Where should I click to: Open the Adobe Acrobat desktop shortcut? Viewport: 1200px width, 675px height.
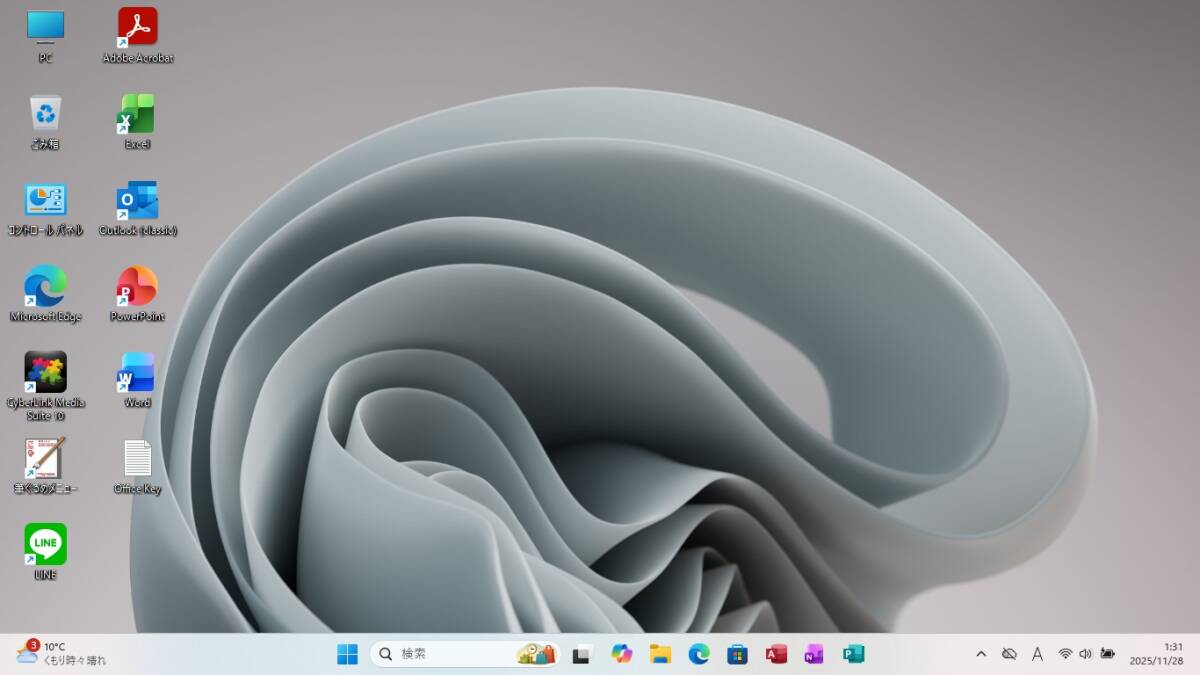coord(137,28)
